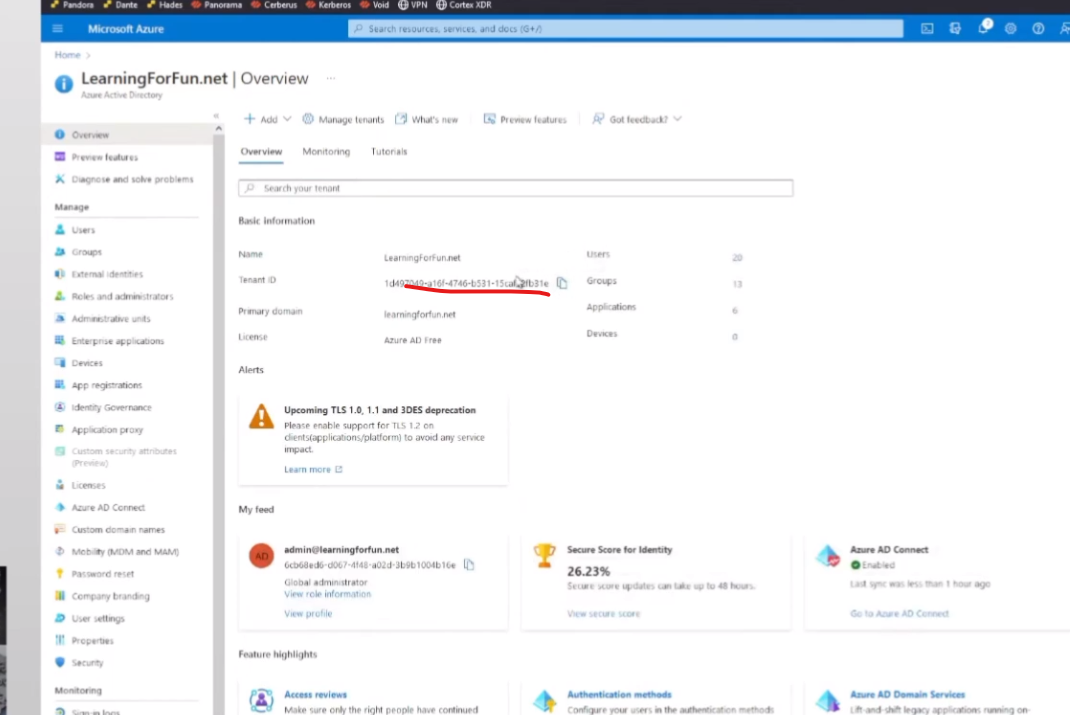The width and height of the screenshot is (1070, 715).
Task: Open the VPN bookmark in browser bar
Action: point(413,5)
